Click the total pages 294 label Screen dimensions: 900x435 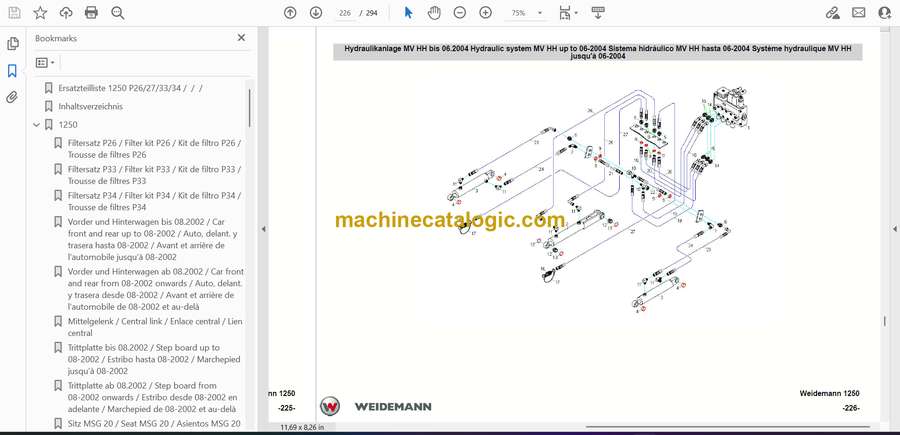click(372, 13)
